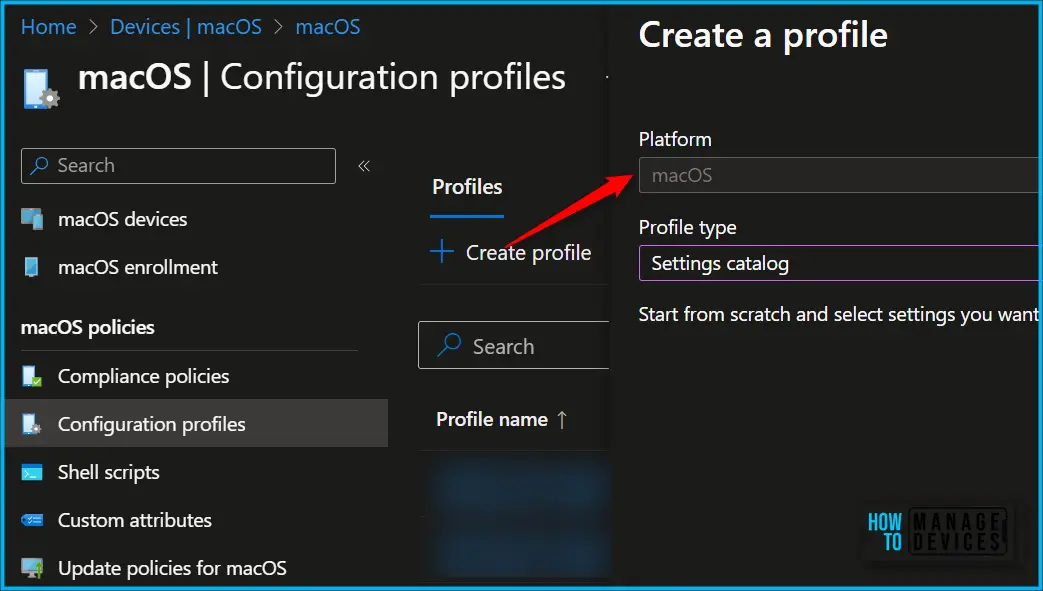Image resolution: width=1043 pixels, height=591 pixels.
Task: Collapse the sidebar with double chevron
Action: 364,166
